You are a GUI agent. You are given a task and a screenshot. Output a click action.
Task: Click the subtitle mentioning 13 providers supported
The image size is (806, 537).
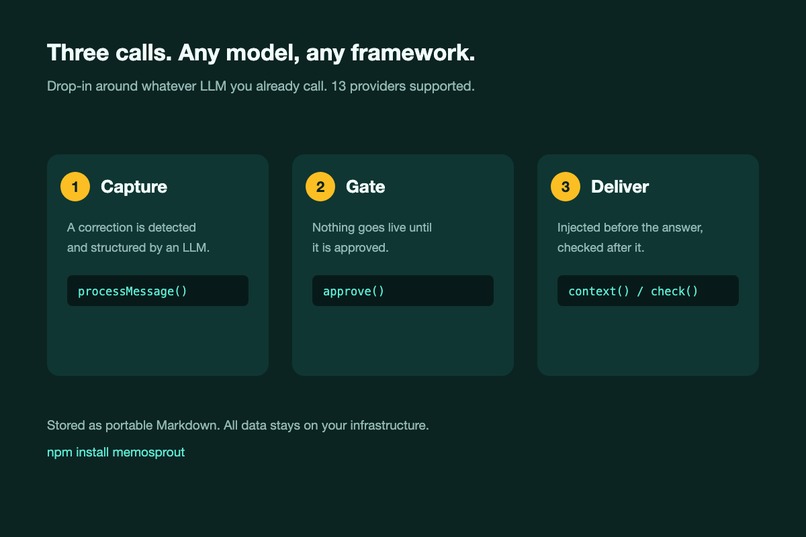pos(261,86)
